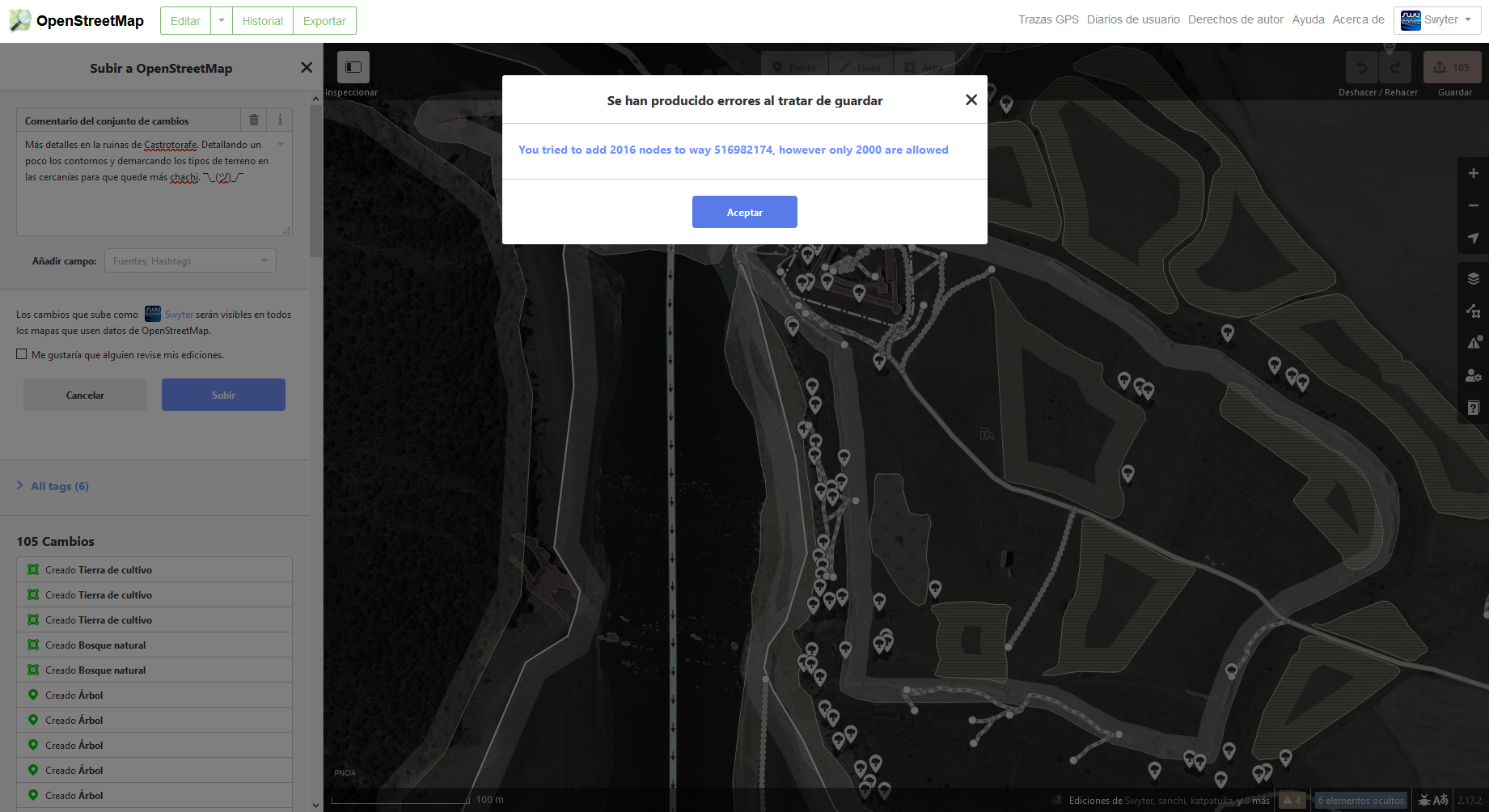Open the background layers panel icon
The height and width of the screenshot is (812, 1489).
(1473, 278)
